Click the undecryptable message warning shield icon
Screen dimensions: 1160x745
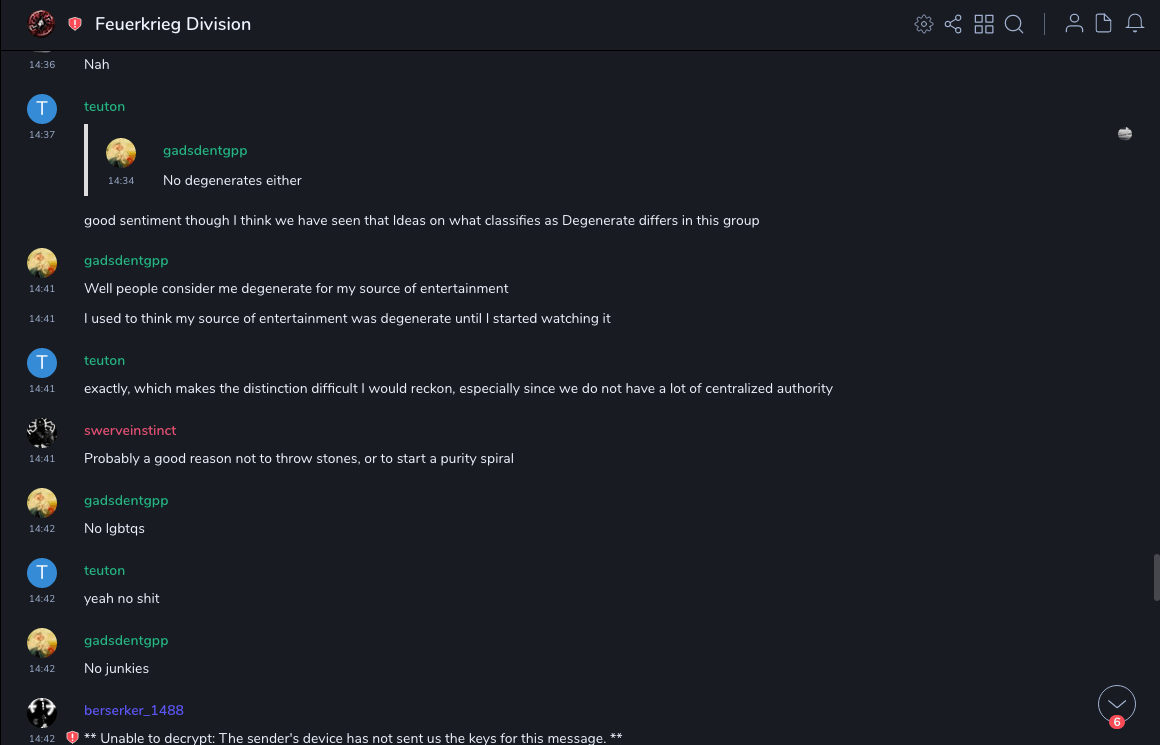(72, 738)
